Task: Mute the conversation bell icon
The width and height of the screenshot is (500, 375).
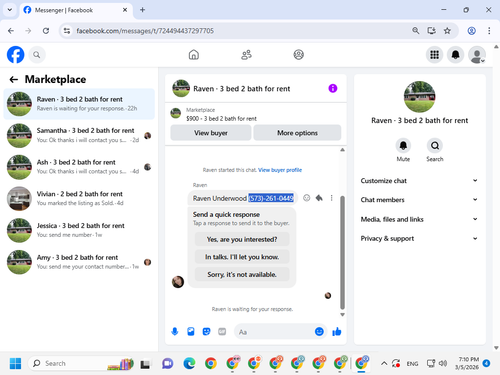Action: (x=403, y=146)
